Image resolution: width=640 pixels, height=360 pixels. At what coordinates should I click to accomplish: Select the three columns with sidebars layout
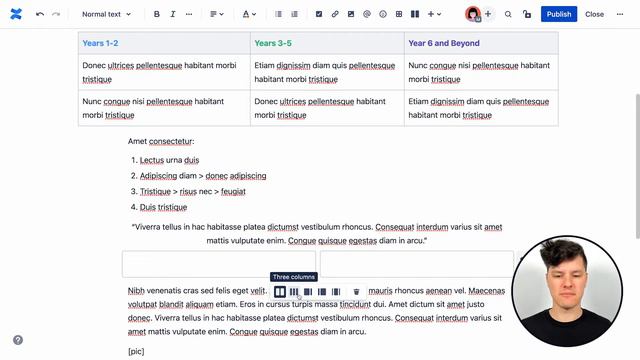[336, 291]
